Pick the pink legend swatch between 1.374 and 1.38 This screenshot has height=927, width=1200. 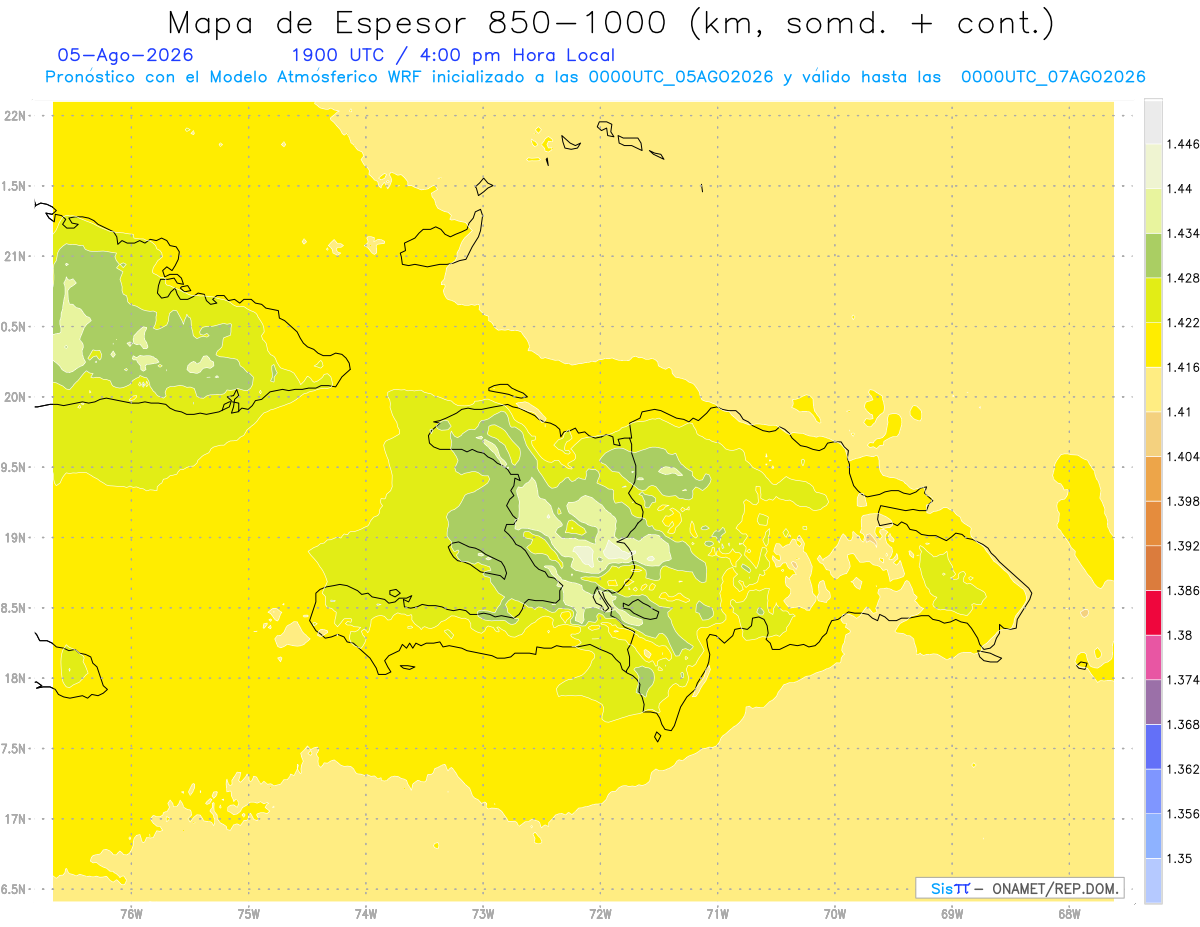pyautogui.click(x=1153, y=657)
